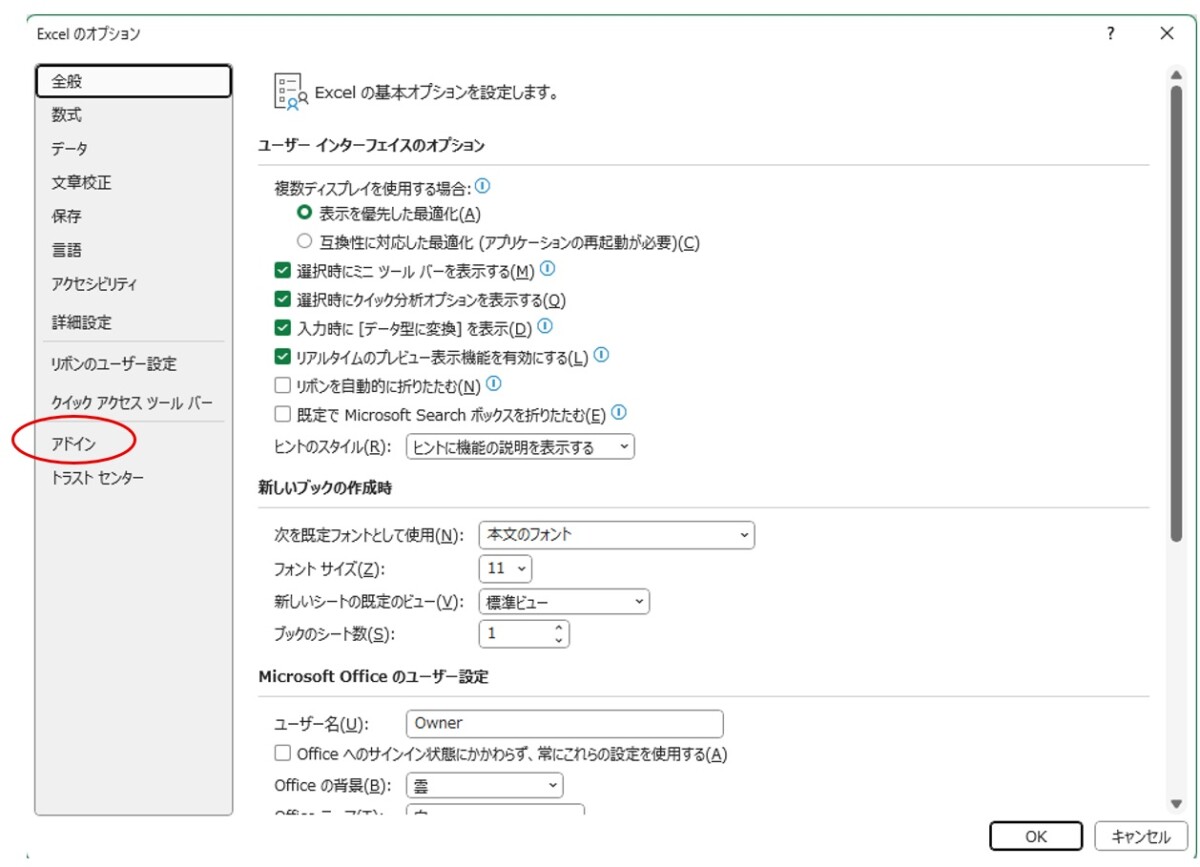Open the 全般 category
1200x867 pixels.
[x=134, y=81]
